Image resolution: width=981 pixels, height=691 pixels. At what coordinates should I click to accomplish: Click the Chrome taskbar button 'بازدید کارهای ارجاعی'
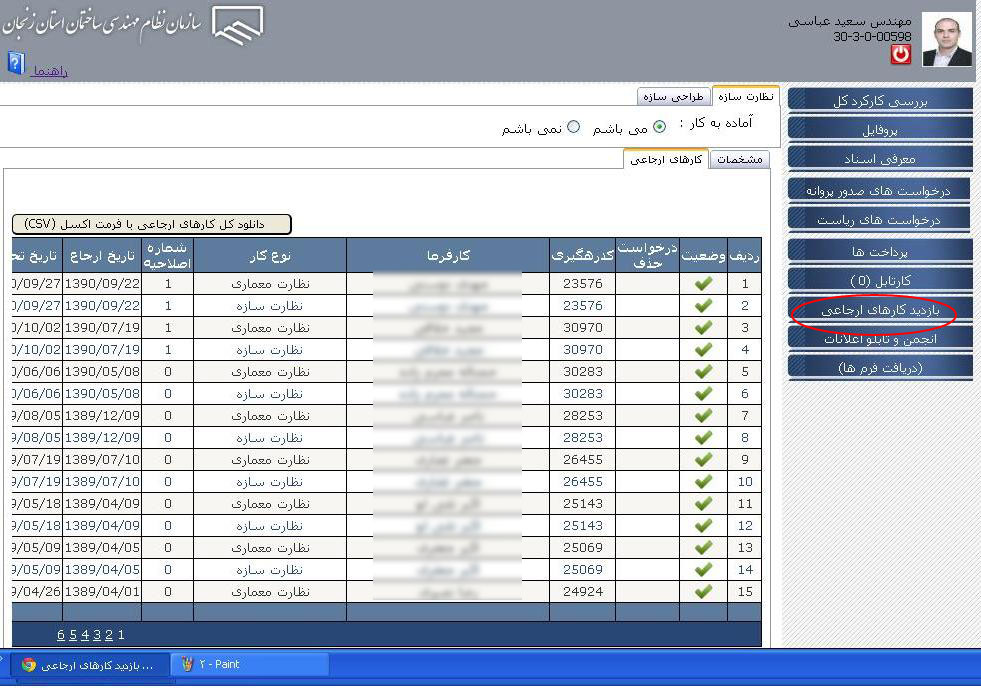(x=89, y=665)
